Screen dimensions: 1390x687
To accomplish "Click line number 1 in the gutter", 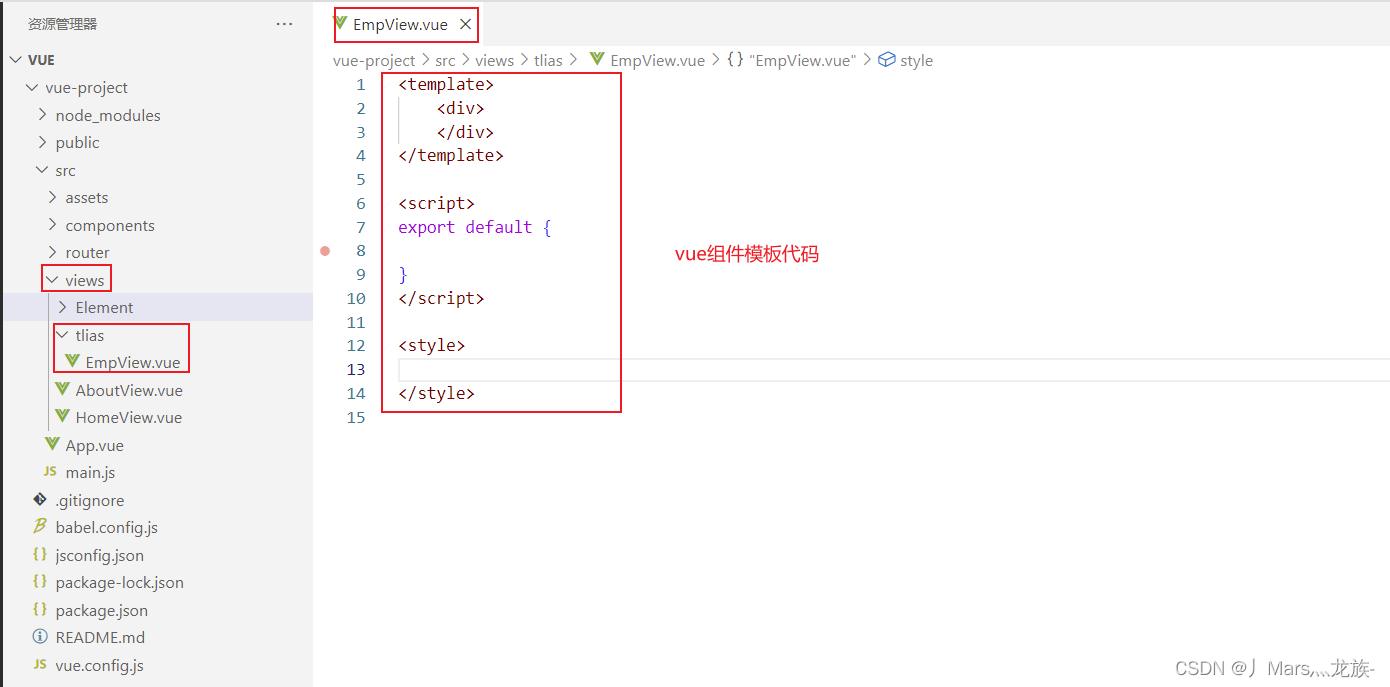I will (361, 85).
